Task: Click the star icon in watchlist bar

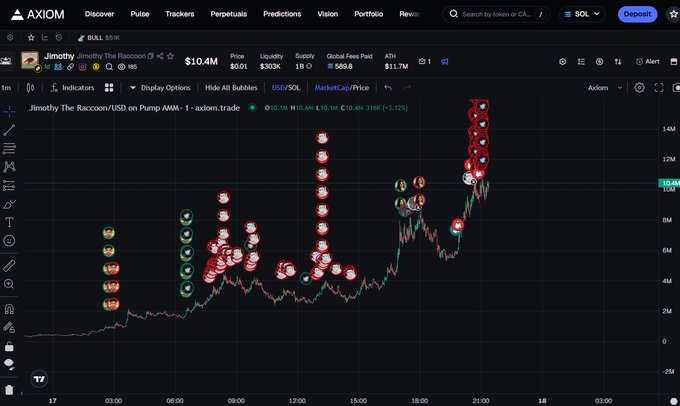Action: (x=31, y=38)
